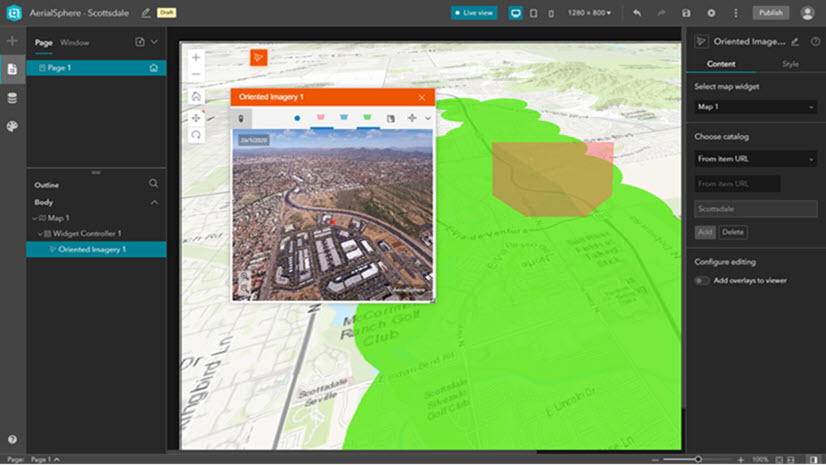Click the Scottsdale catalog name field
Image resolution: width=826 pixels, height=465 pixels.
[755, 209]
